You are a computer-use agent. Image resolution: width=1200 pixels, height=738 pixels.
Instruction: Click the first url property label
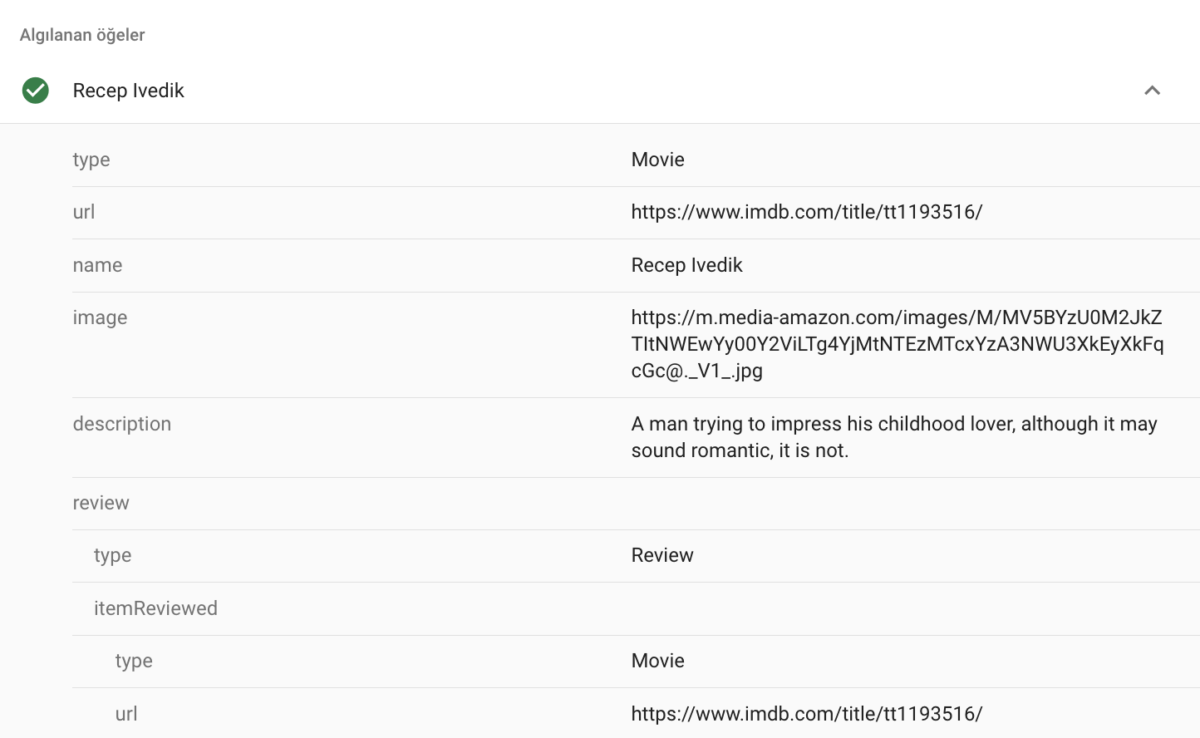tap(84, 212)
